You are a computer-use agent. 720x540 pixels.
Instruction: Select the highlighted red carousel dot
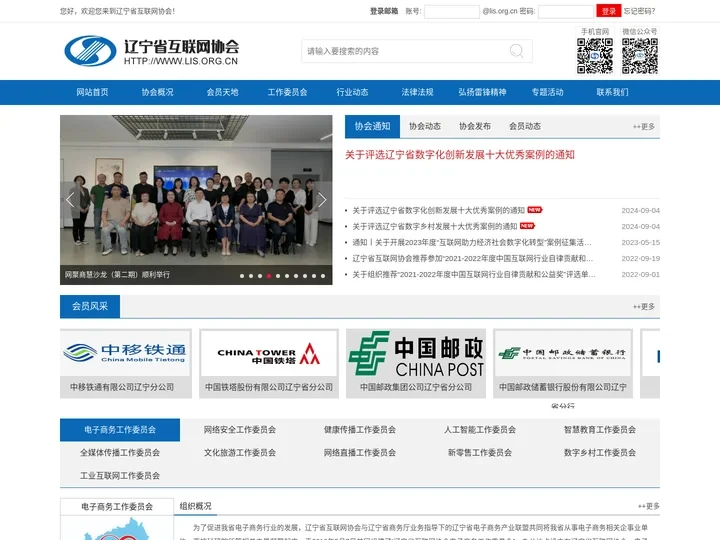[269, 276]
